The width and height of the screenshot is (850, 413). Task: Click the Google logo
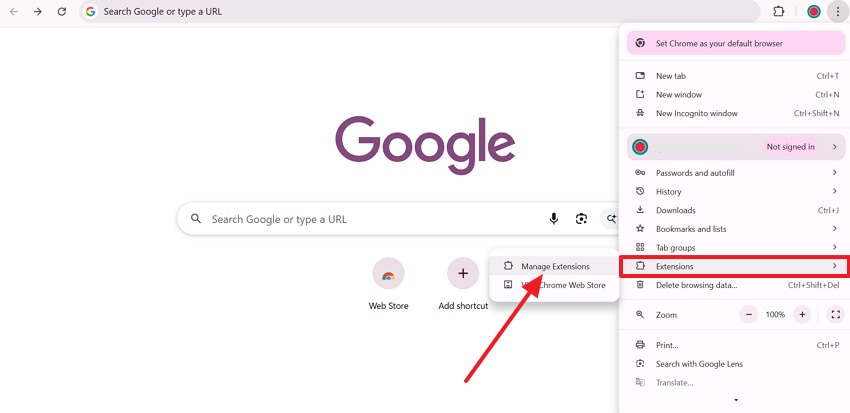point(425,145)
